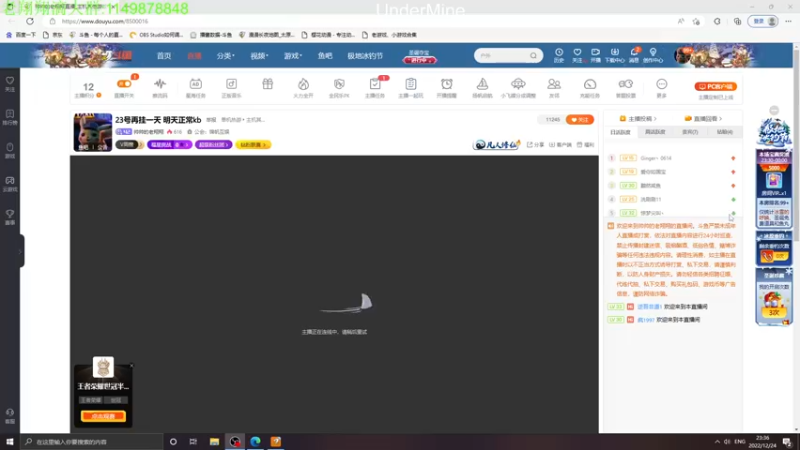Open the sound wave icon tool
Image resolution: width=800 pixels, height=450 pixels.
pyautogui.click(x=160, y=84)
